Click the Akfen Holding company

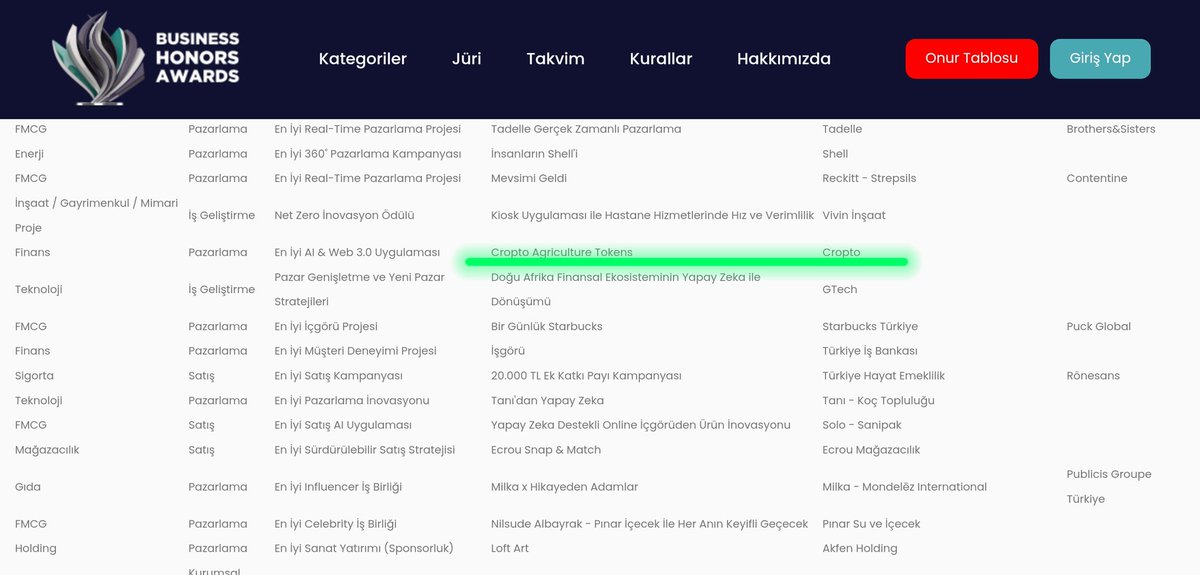[x=859, y=548]
